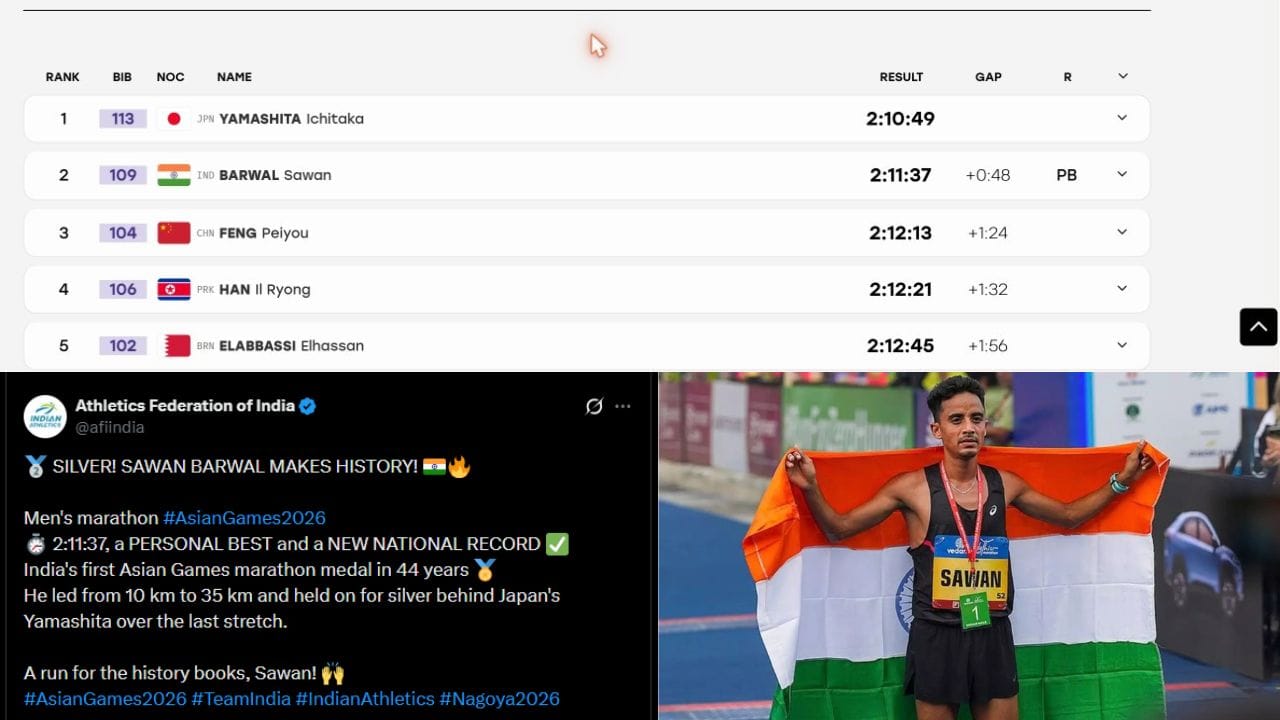Click the NAME column header

[234, 77]
